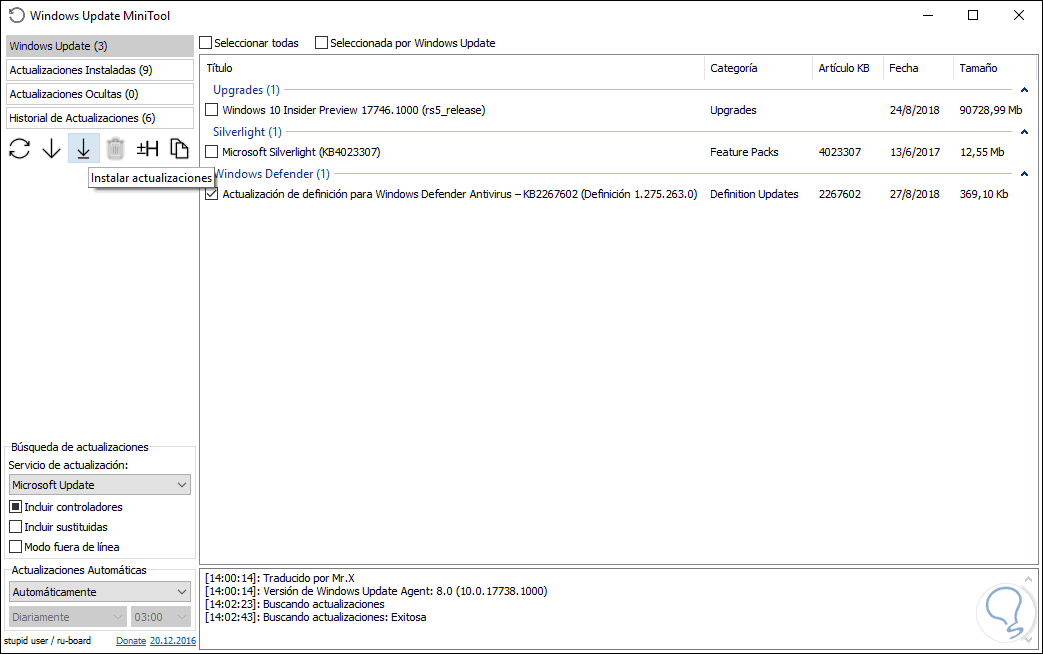Open Actualizaciones Instaladas (9) tab
The image size is (1043, 654).
tap(100, 70)
